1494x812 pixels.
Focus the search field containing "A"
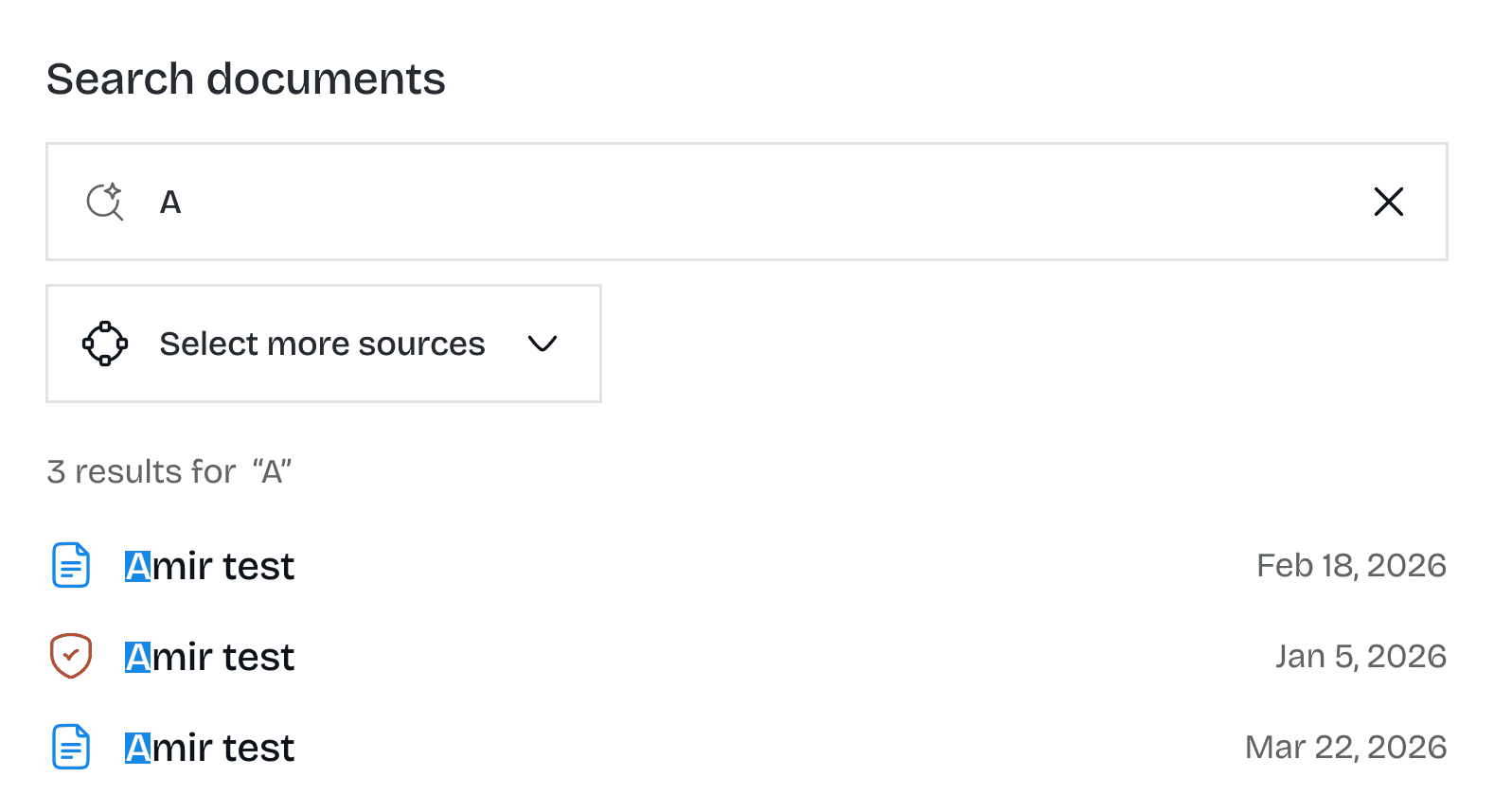738,202
